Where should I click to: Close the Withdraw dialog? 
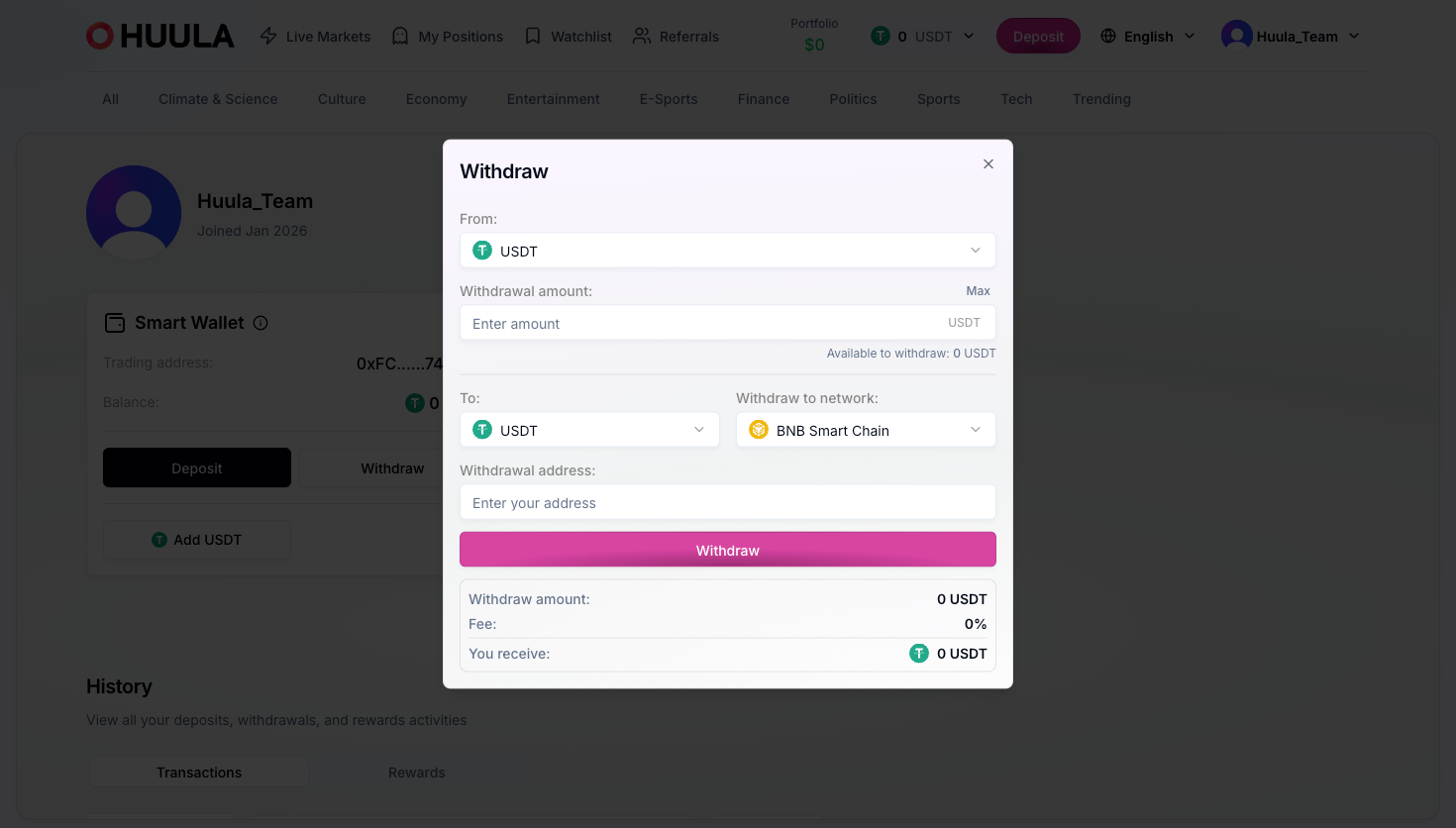pyautogui.click(x=988, y=163)
